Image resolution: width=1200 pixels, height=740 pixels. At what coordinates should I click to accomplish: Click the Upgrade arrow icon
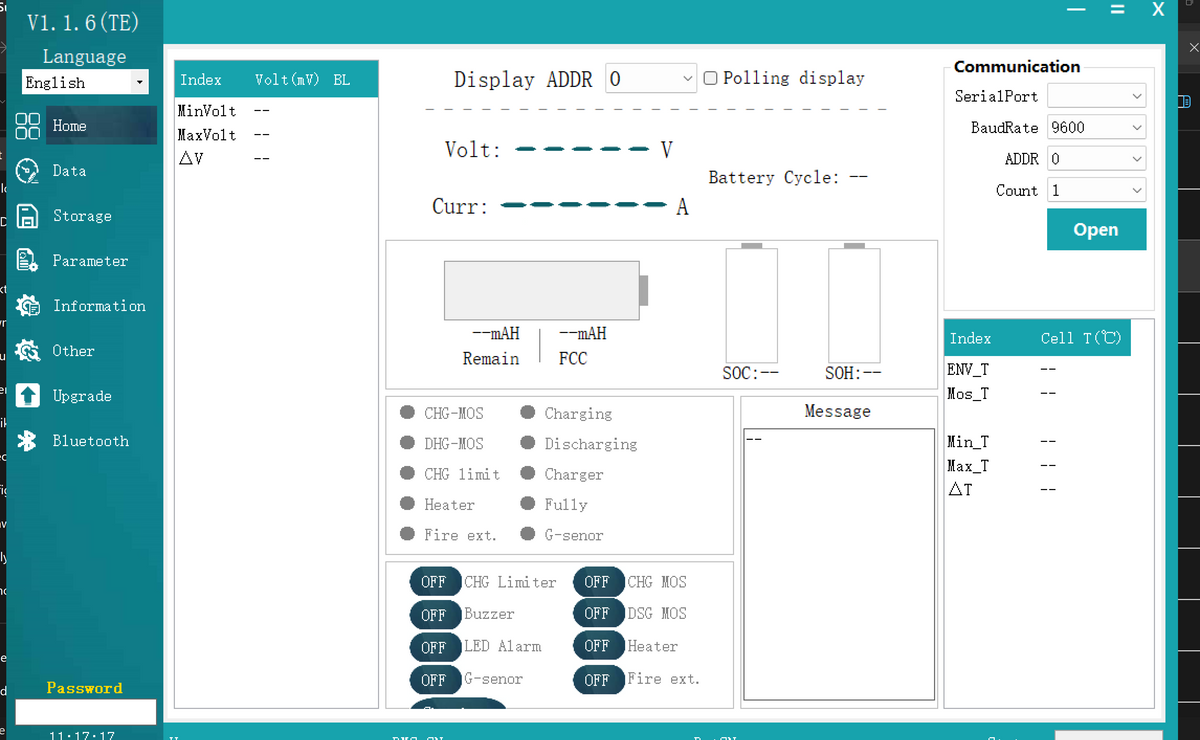28,395
